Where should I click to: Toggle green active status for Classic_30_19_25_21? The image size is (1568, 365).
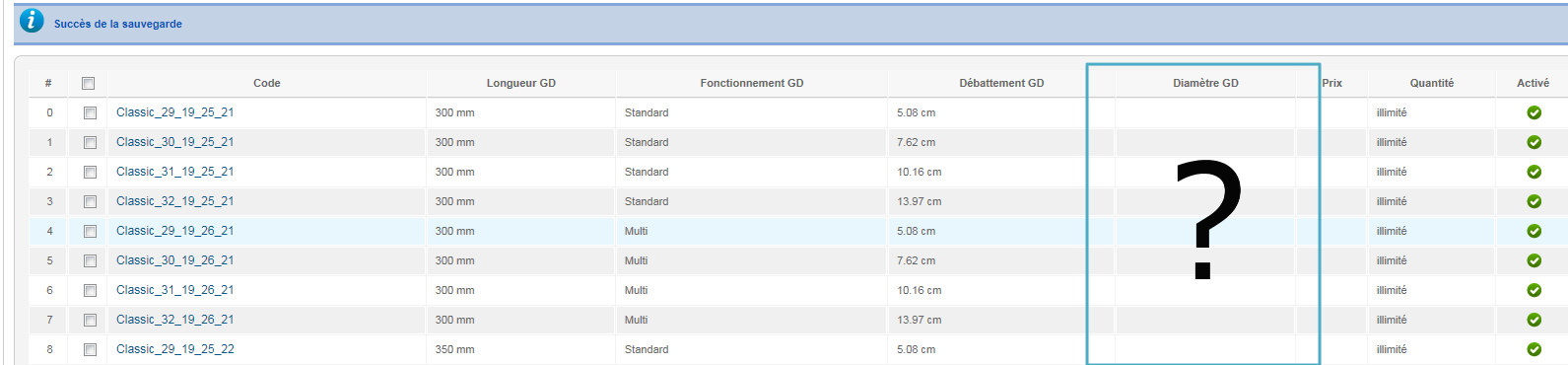tap(1534, 142)
